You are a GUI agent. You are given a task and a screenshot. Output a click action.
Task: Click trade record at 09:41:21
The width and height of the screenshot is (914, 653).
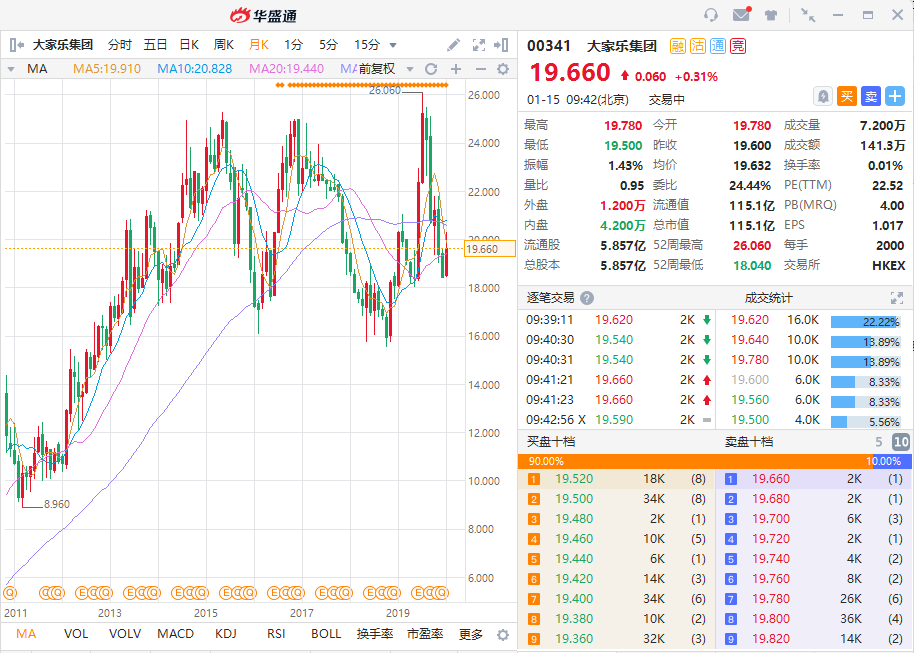tap(617, 380)
